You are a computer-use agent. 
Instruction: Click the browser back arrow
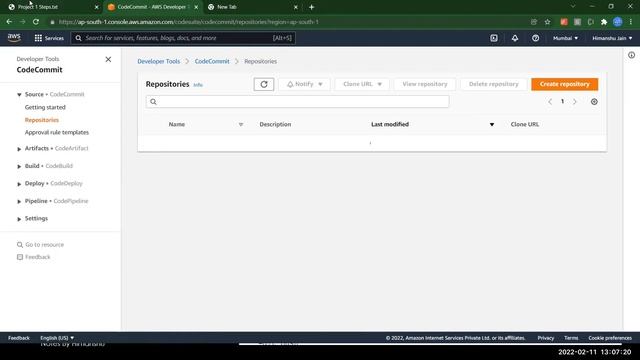click(9, 22)
